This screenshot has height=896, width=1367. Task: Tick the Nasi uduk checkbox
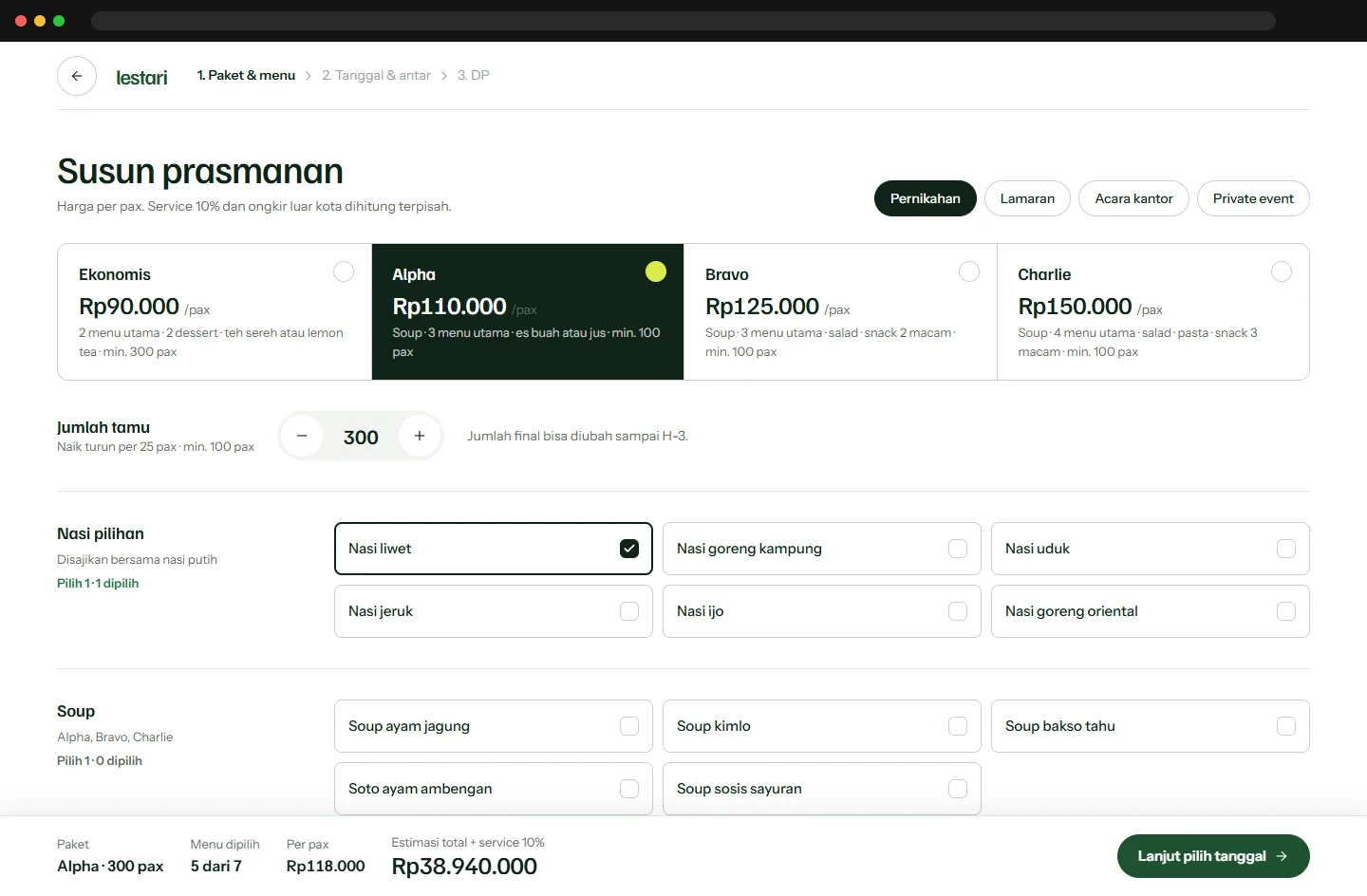point(1286,549)
